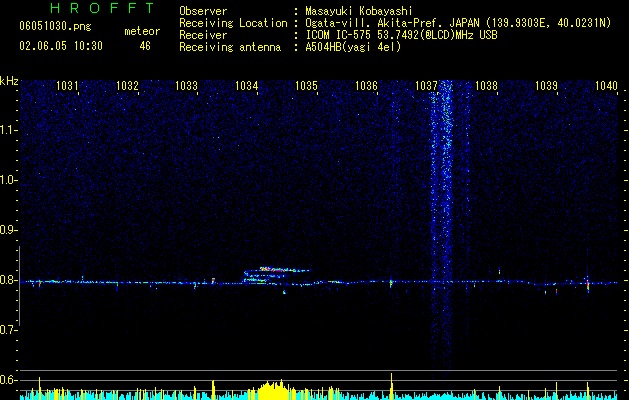The height and width of the screenshot is (400, 629).
Task: Click the A504HB(yagi 4el) antenna text
Action: (353, 47)
